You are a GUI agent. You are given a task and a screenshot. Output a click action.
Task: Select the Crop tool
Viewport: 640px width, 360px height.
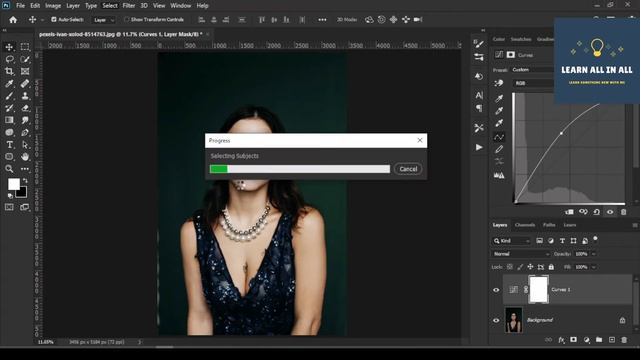(x=9, y=71)
